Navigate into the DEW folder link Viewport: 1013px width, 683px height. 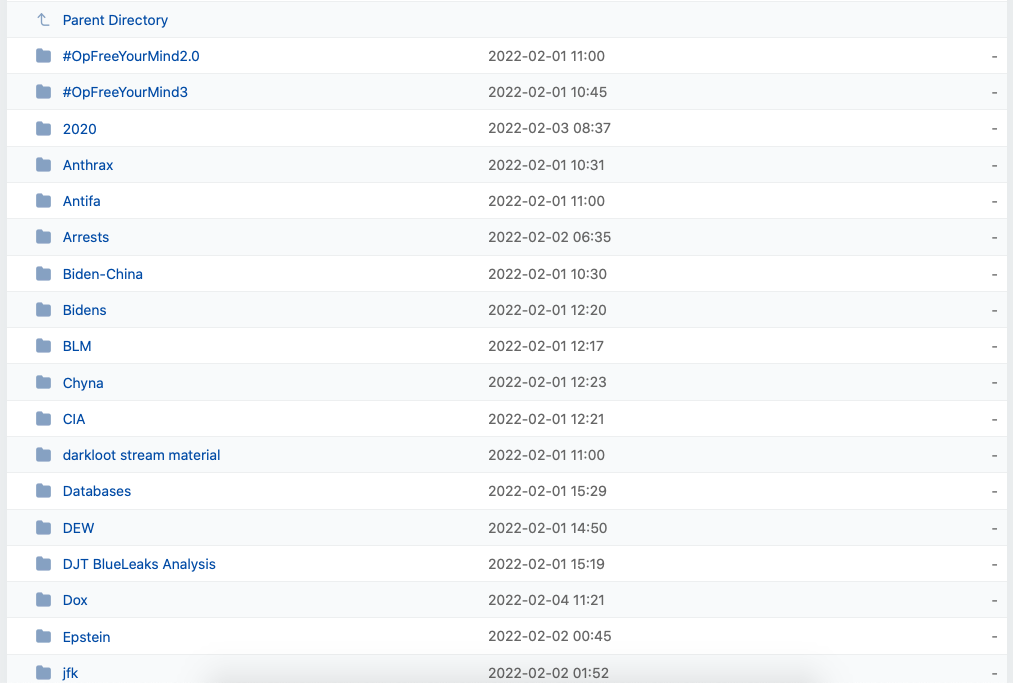(x=78, y=528)
